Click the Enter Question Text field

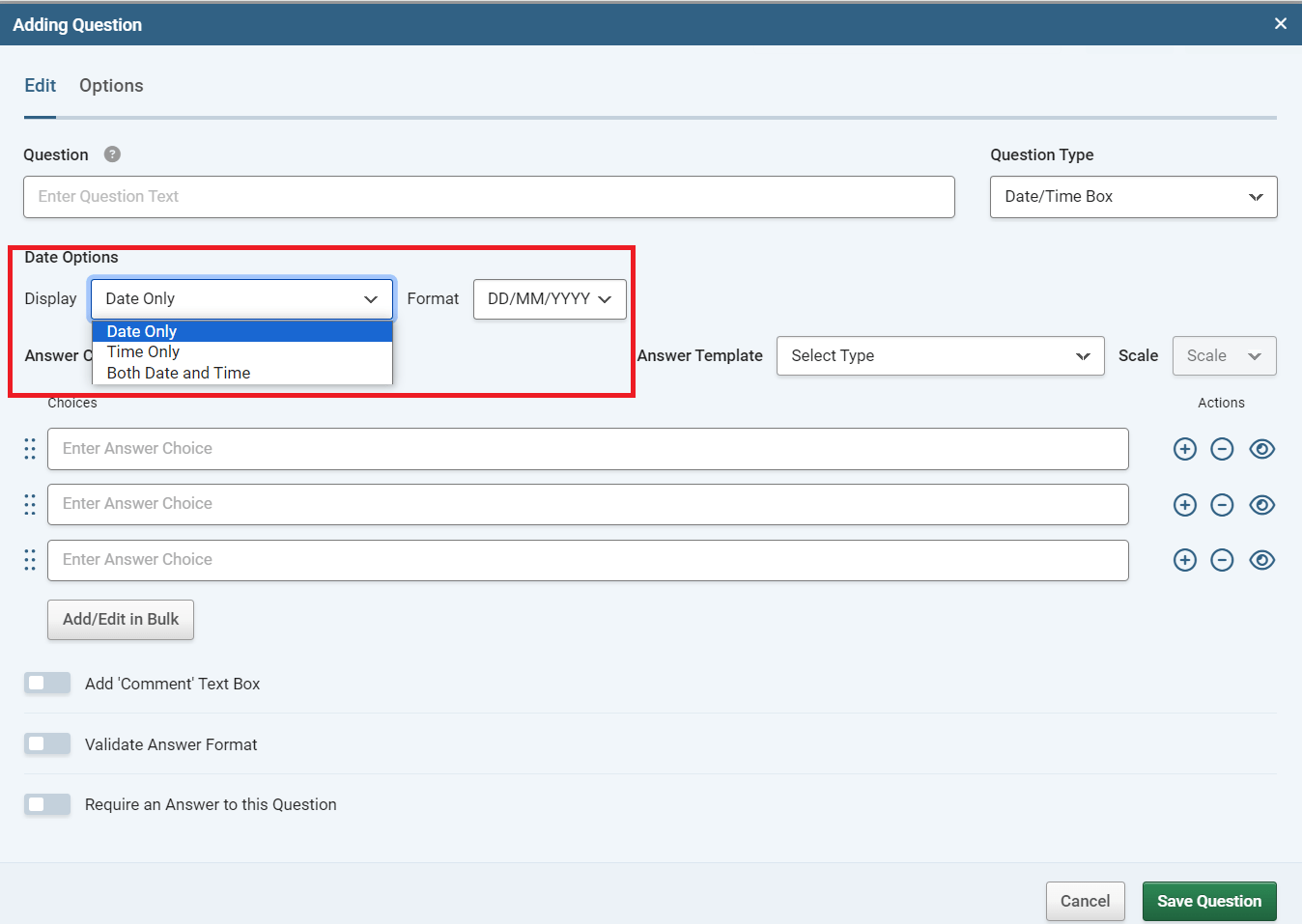tap(489, 197)
